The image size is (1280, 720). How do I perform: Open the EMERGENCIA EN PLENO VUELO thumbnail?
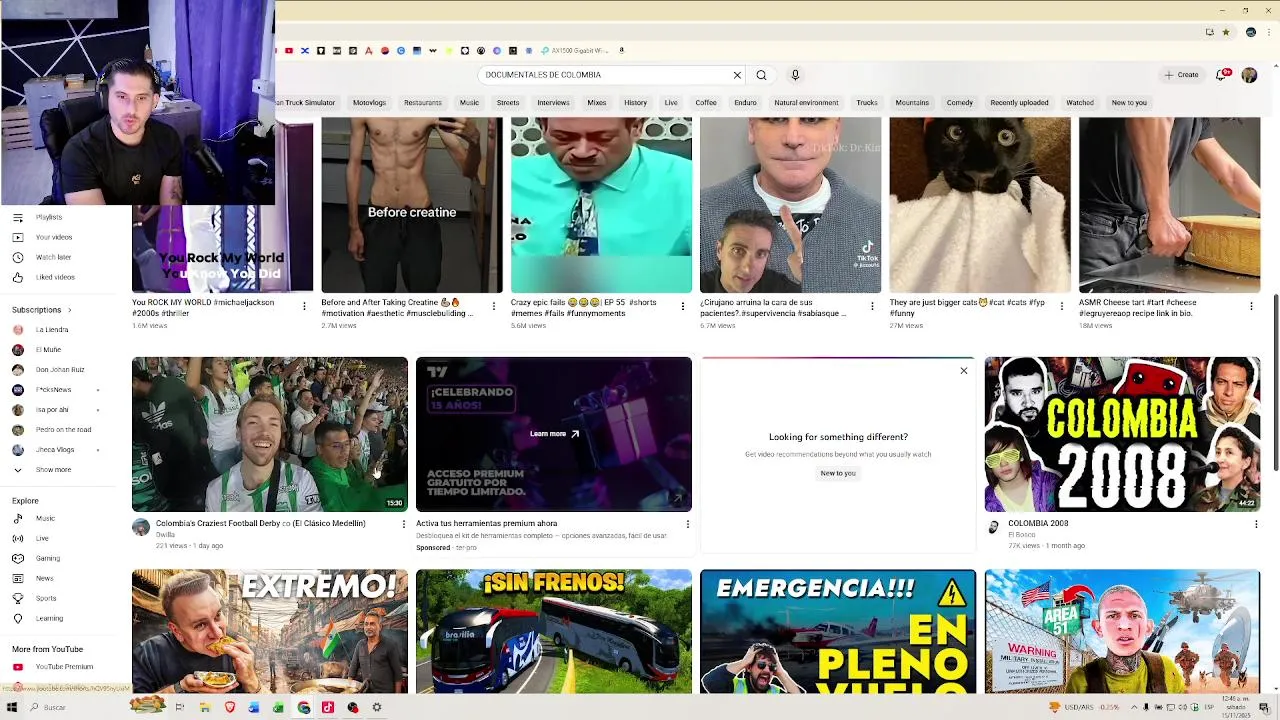click(838, 631)
